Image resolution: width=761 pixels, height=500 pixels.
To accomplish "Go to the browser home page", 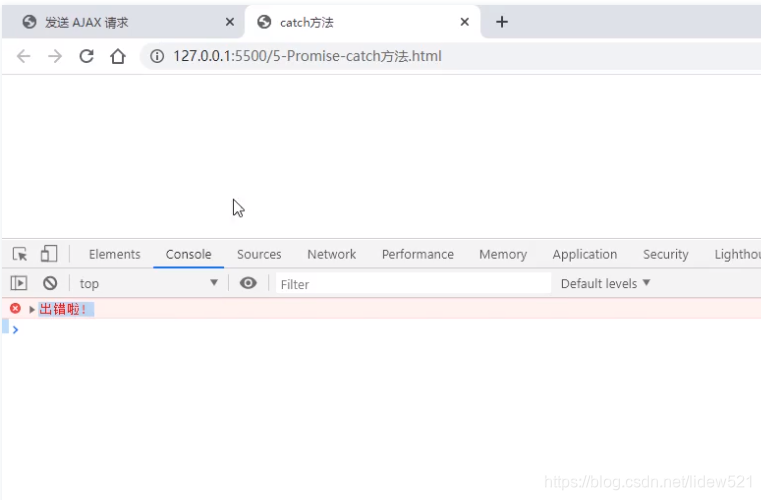I will click(118, 56).
